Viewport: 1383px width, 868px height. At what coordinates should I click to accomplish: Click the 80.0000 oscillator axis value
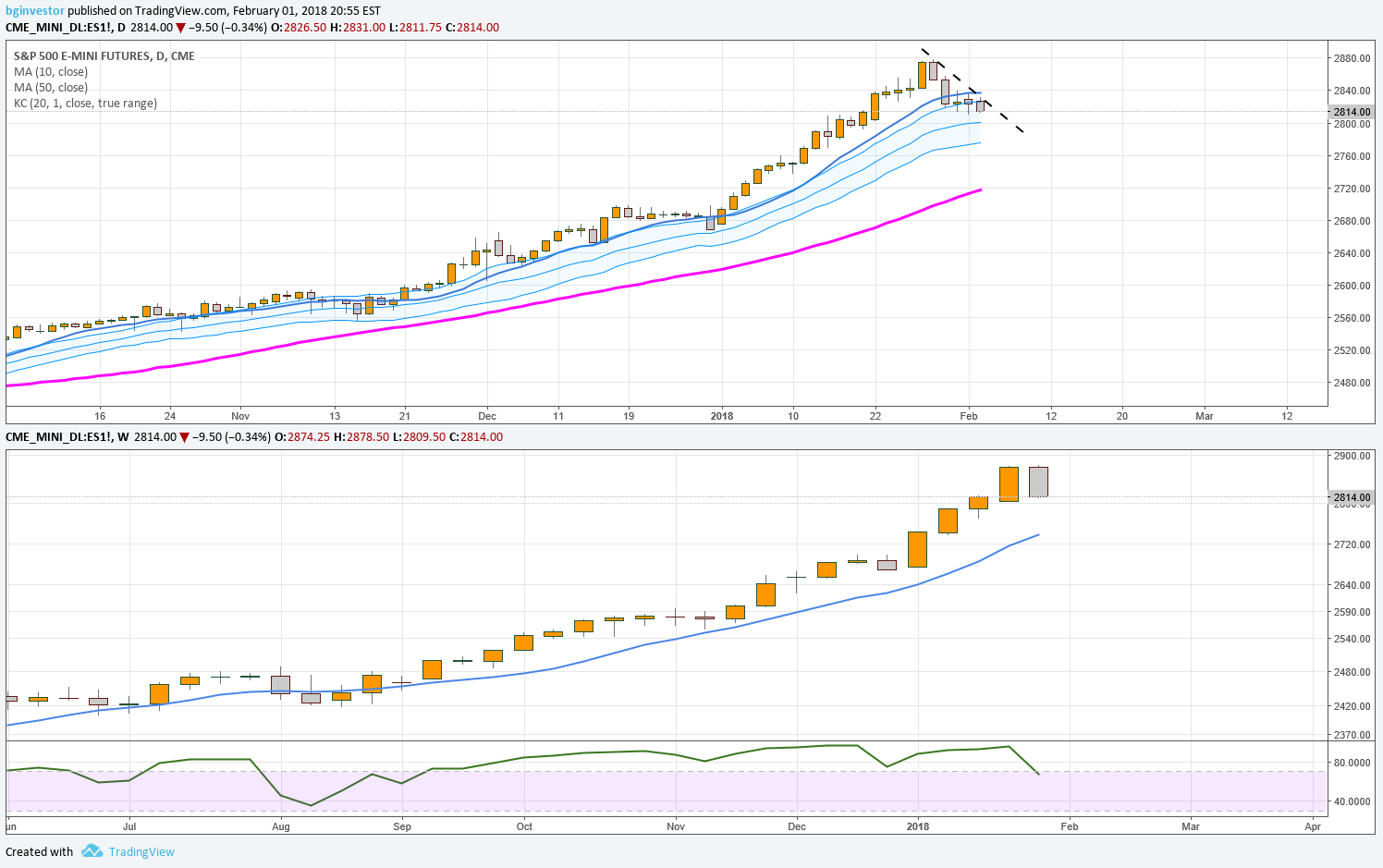tap(1352, 763)
